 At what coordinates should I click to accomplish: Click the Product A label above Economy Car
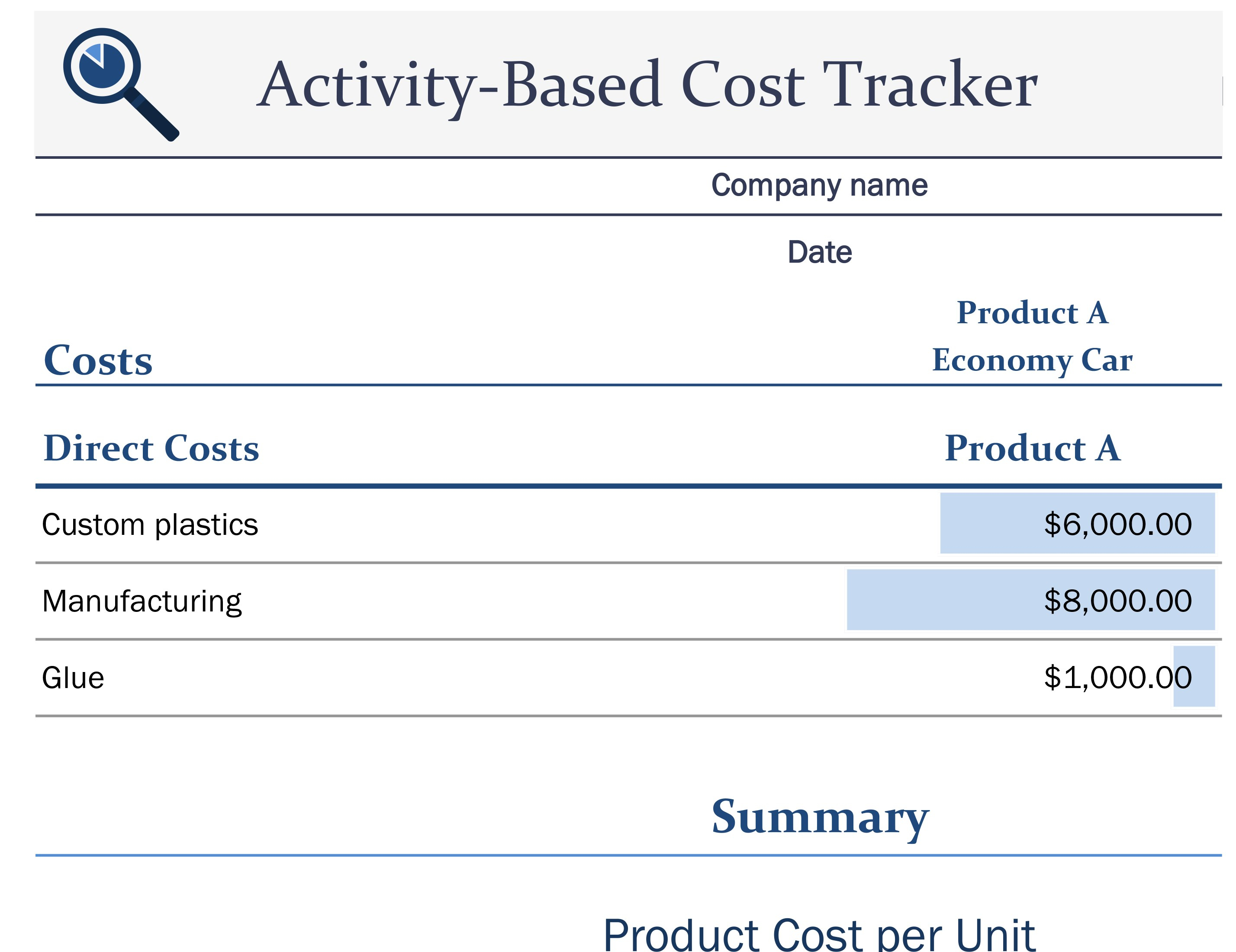pos(1032,313)
